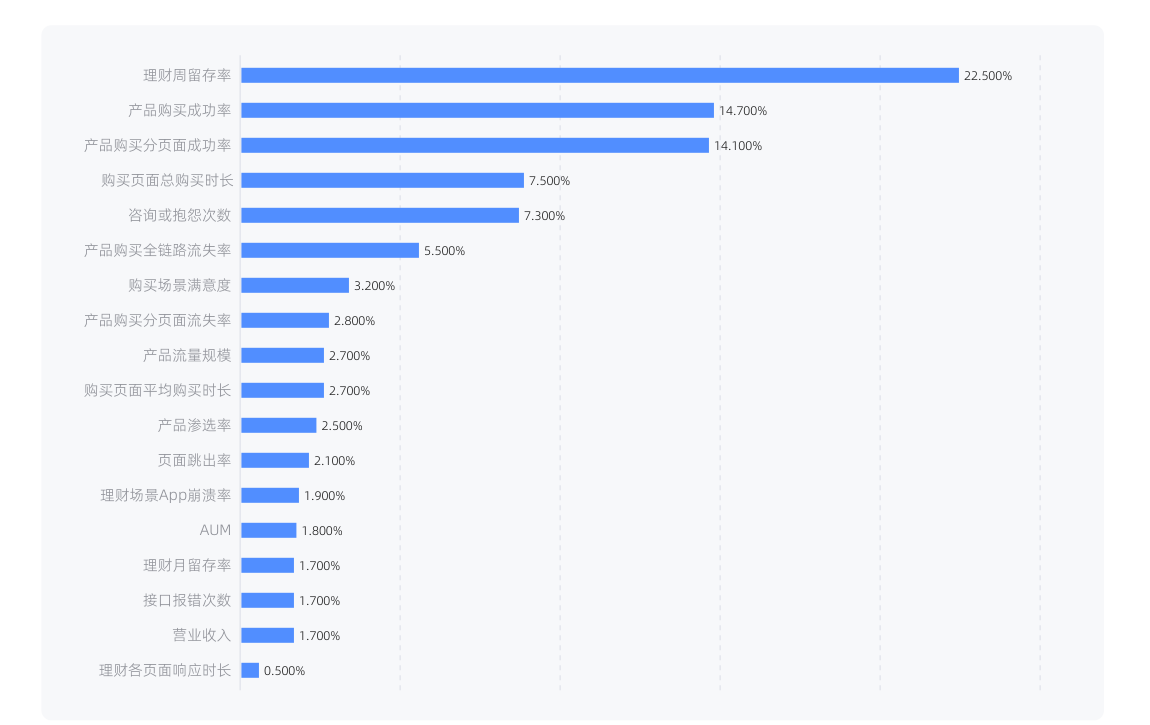Viewport: 1150px width, 725px height.
Task: Select the 页面跳出率 label
Action: coord(194,460)
